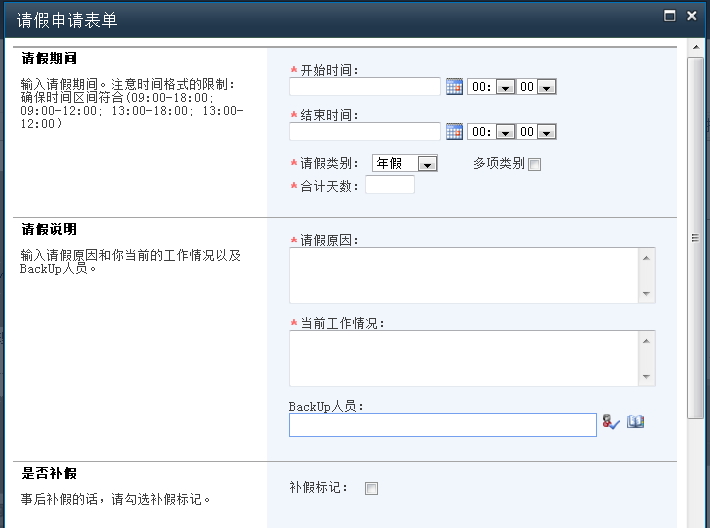Open the address book browse icon

pos(635,422)
